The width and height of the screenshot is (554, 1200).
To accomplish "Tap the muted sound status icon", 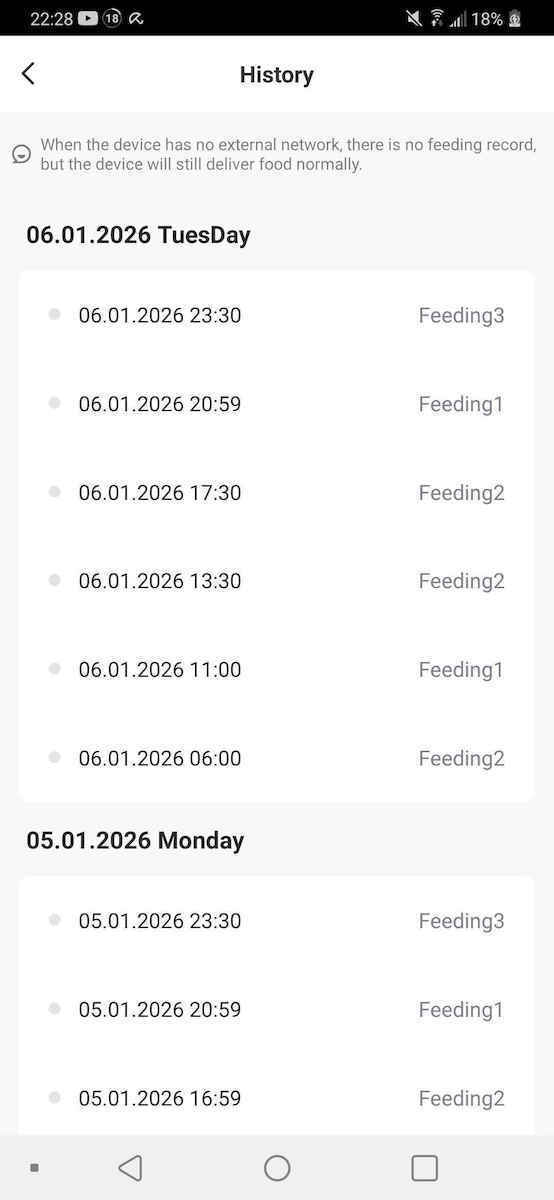I will pos(414,18).
